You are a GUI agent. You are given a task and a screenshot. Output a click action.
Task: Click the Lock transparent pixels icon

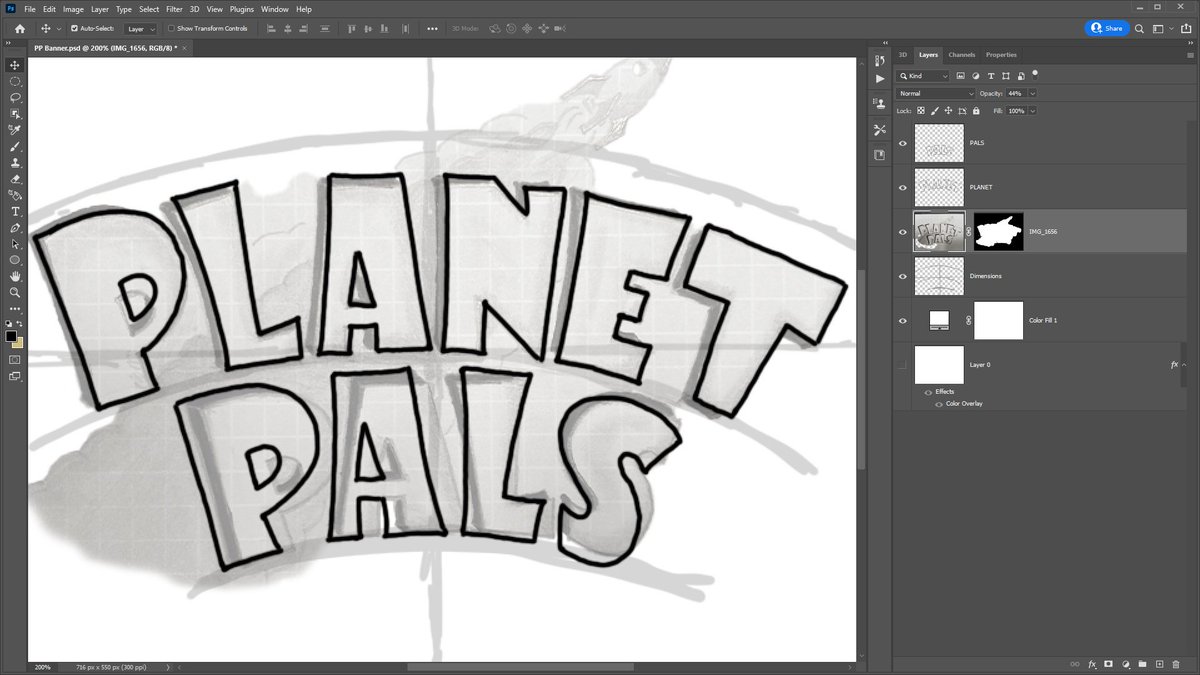[920, 111]
